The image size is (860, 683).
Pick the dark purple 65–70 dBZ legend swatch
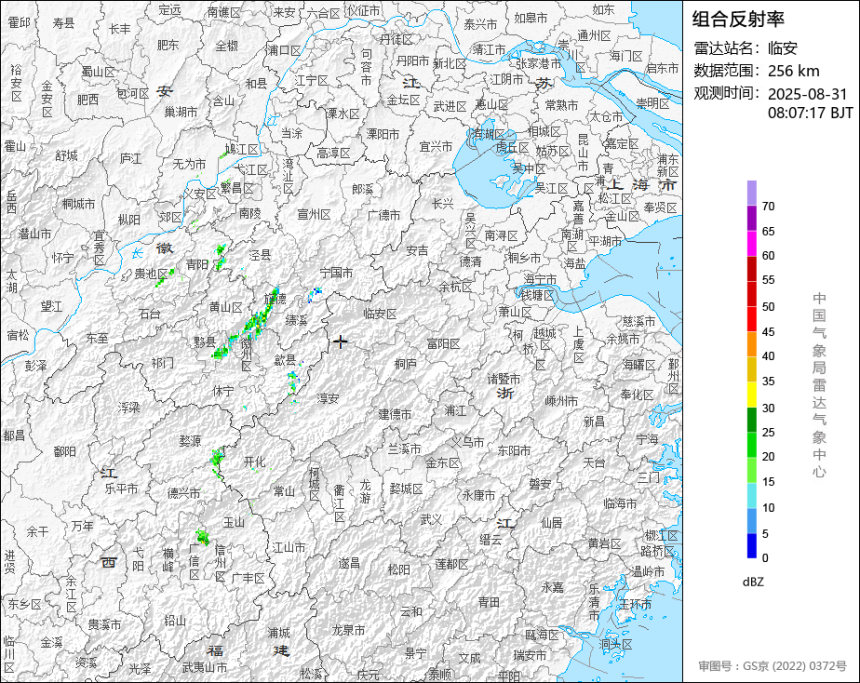(x=751, y=218)
